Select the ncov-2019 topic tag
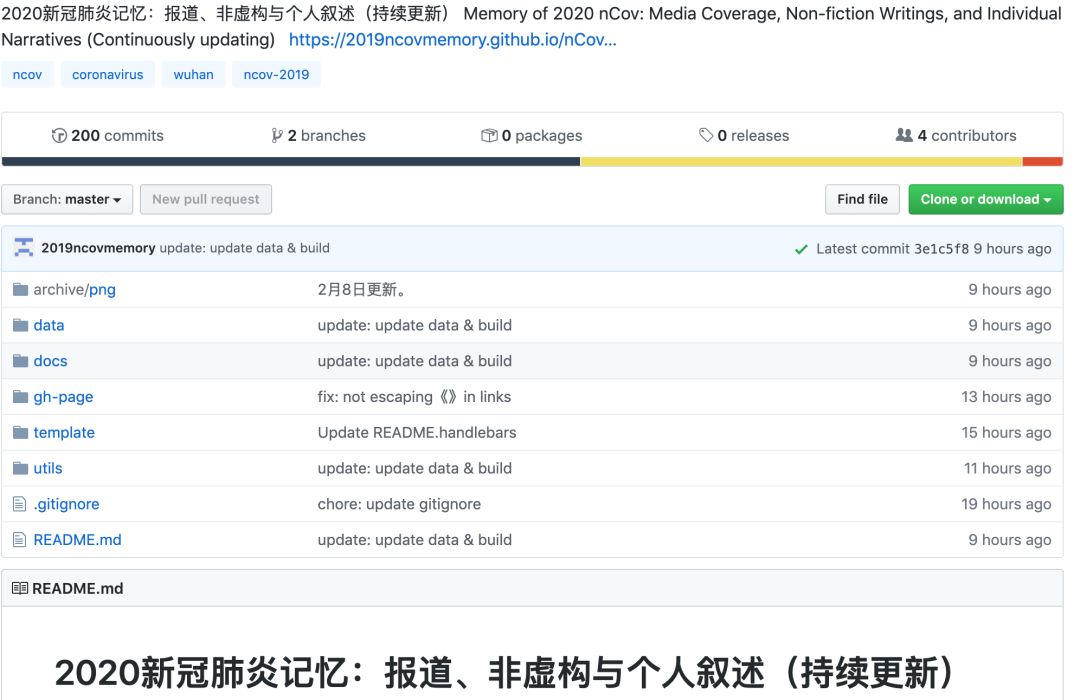Viewport: 1080px width, 700px height. point(276,74)
